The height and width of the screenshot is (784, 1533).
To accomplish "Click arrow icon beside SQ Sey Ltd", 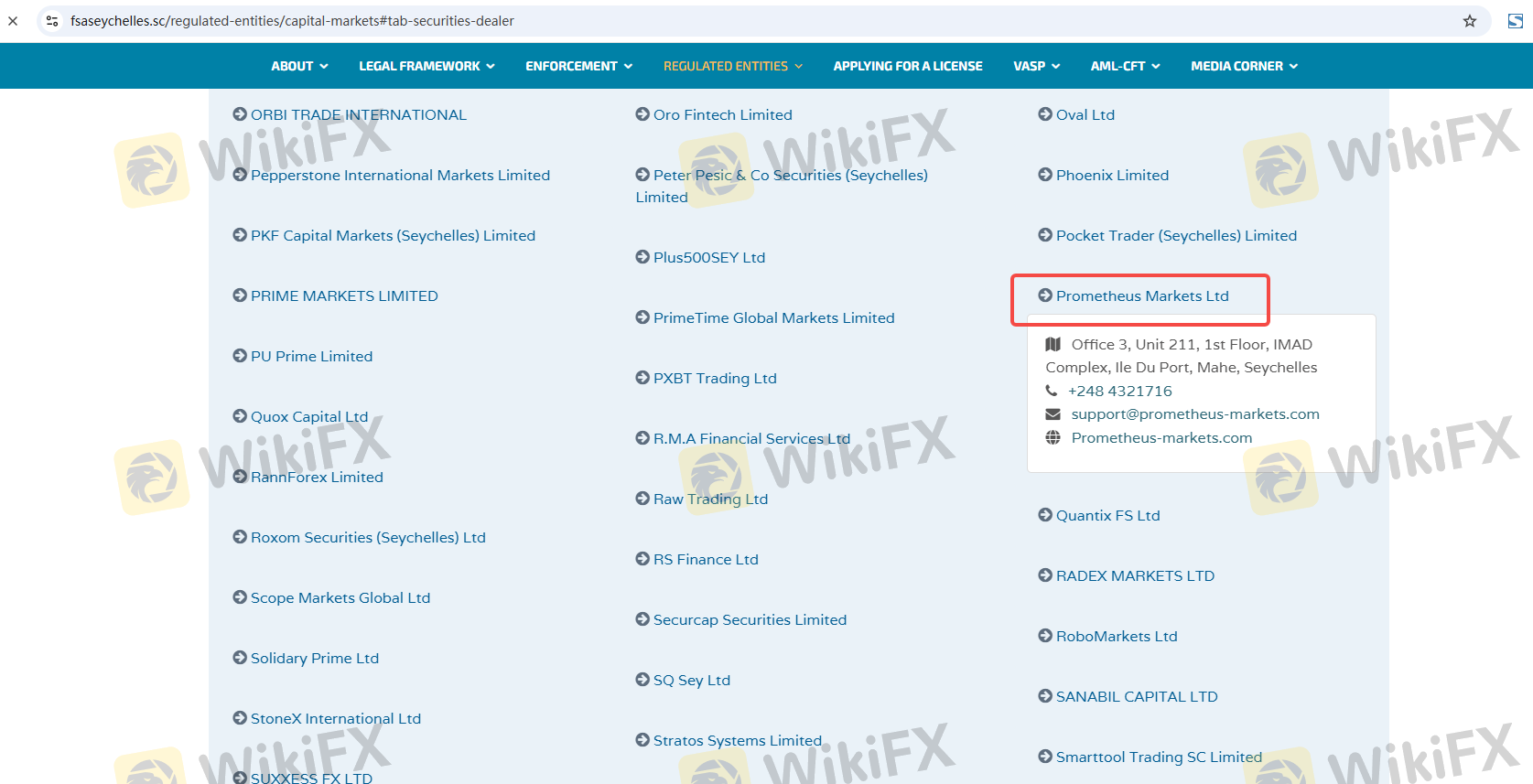I will click(x=642, y=680).
